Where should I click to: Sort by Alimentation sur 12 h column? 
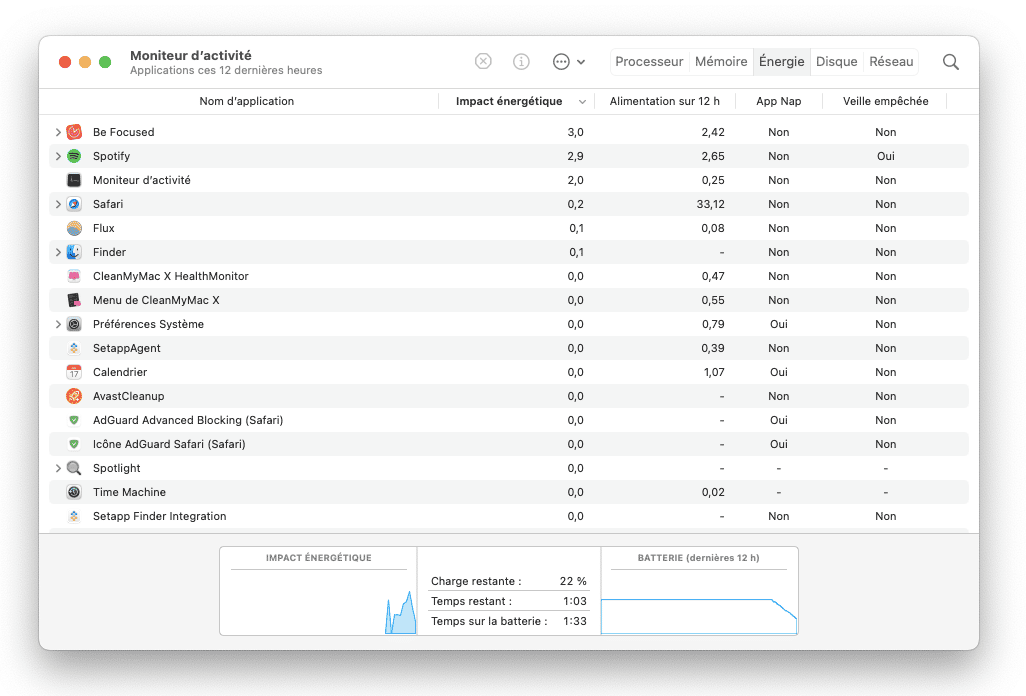coord(665,101)
